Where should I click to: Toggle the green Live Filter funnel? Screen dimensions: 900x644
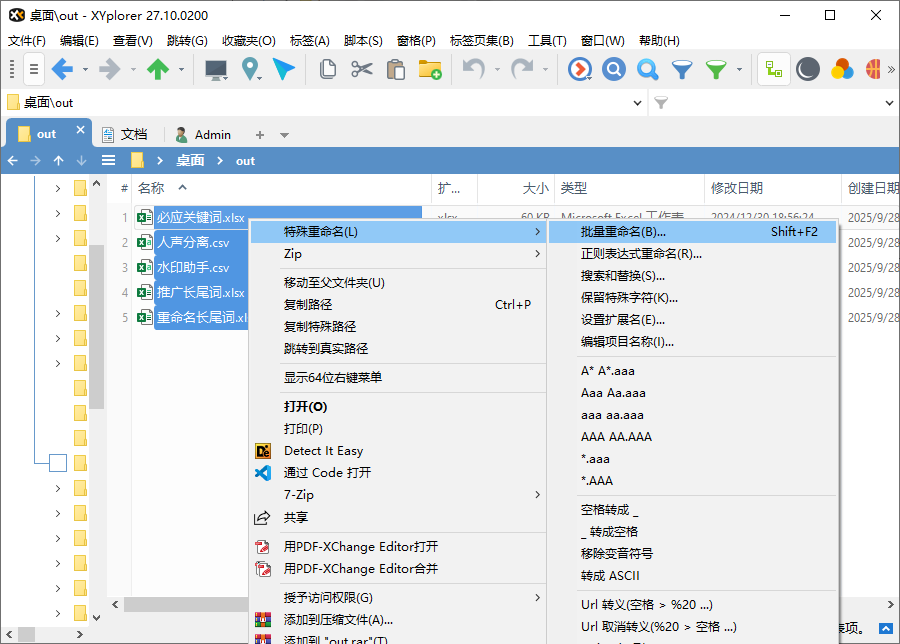716,69
